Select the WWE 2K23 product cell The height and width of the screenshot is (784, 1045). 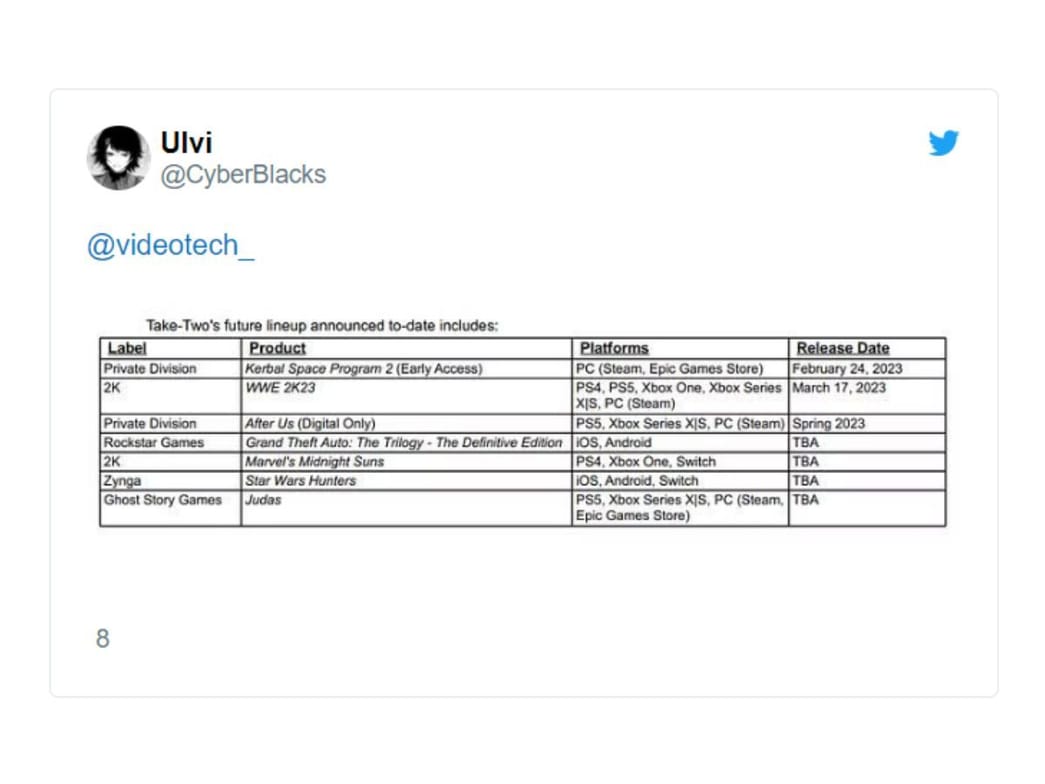point(280,388)
